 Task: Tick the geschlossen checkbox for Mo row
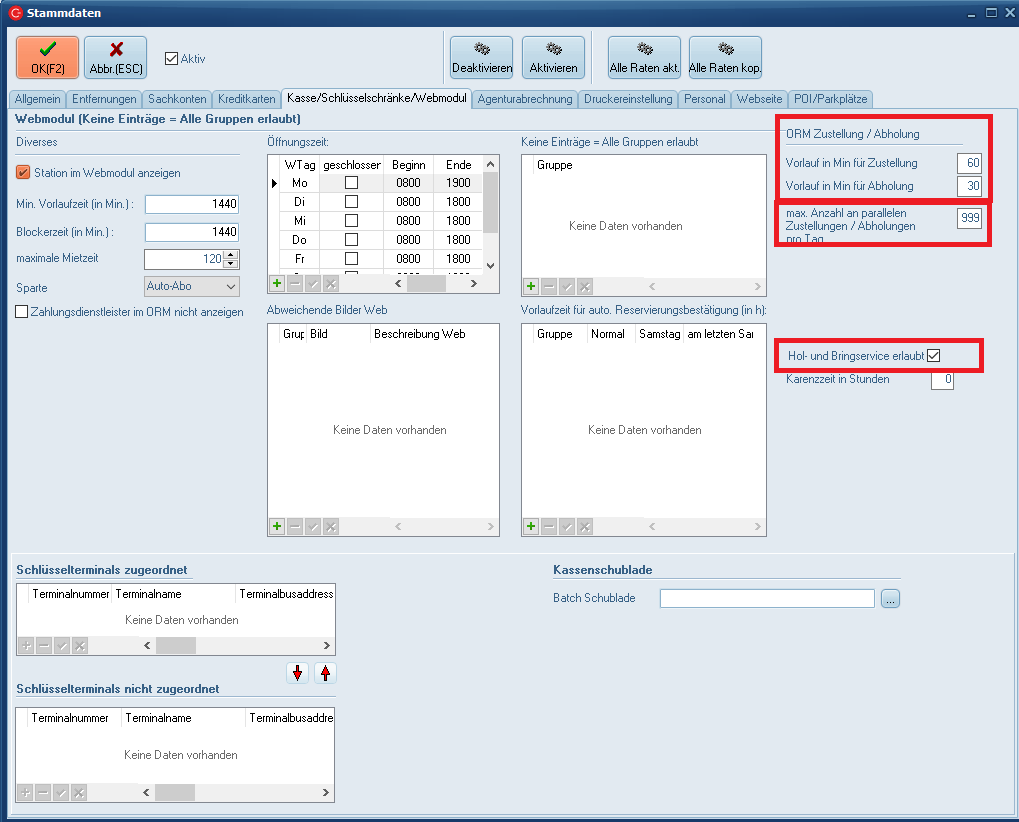(351, 183)
